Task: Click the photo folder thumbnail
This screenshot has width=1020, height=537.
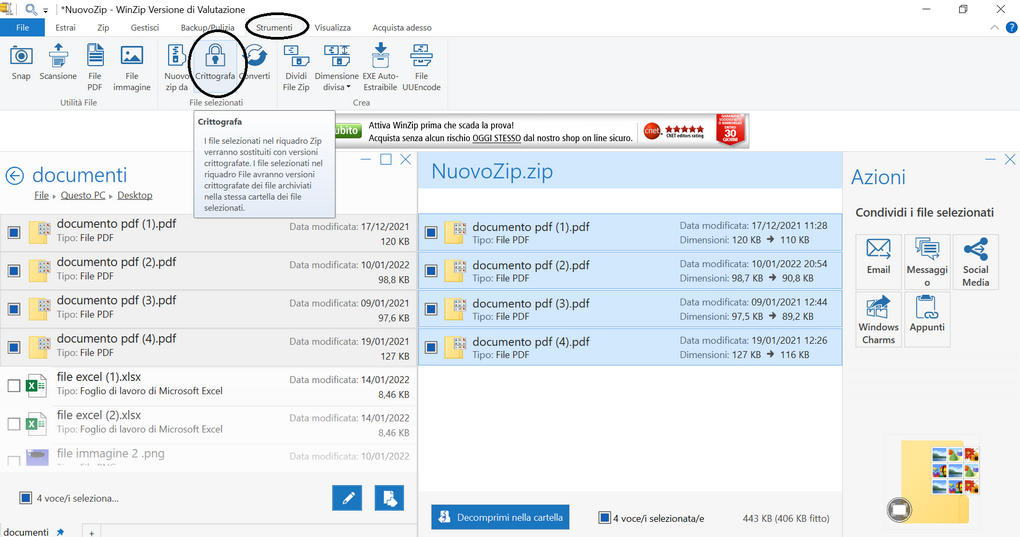Action: coord(934,480)
